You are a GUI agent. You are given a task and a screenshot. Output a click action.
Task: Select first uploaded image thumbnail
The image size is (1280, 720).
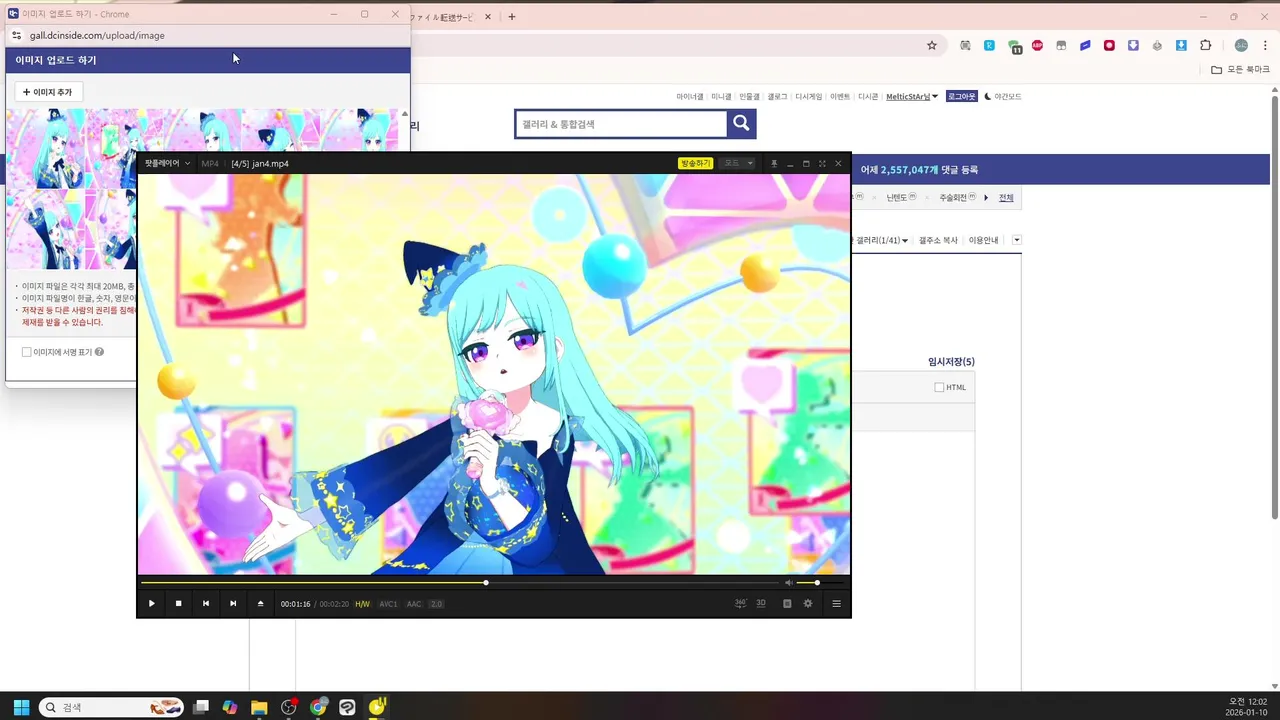[x=45, y=148]
